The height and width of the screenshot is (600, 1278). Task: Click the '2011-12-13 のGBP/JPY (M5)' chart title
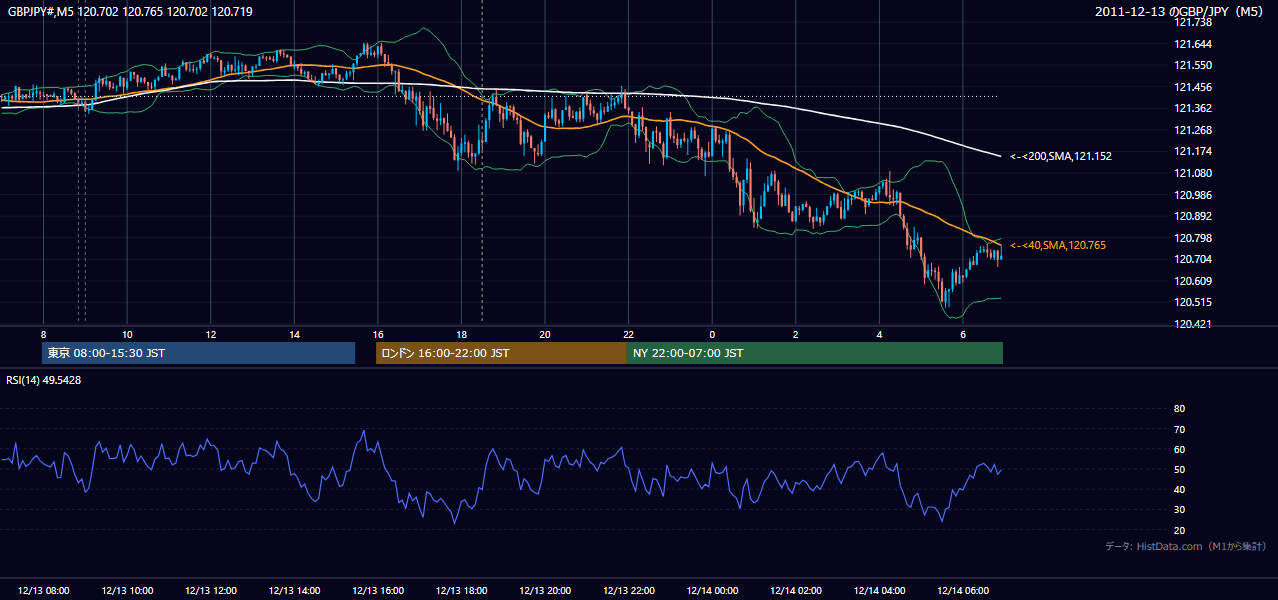1181,11
